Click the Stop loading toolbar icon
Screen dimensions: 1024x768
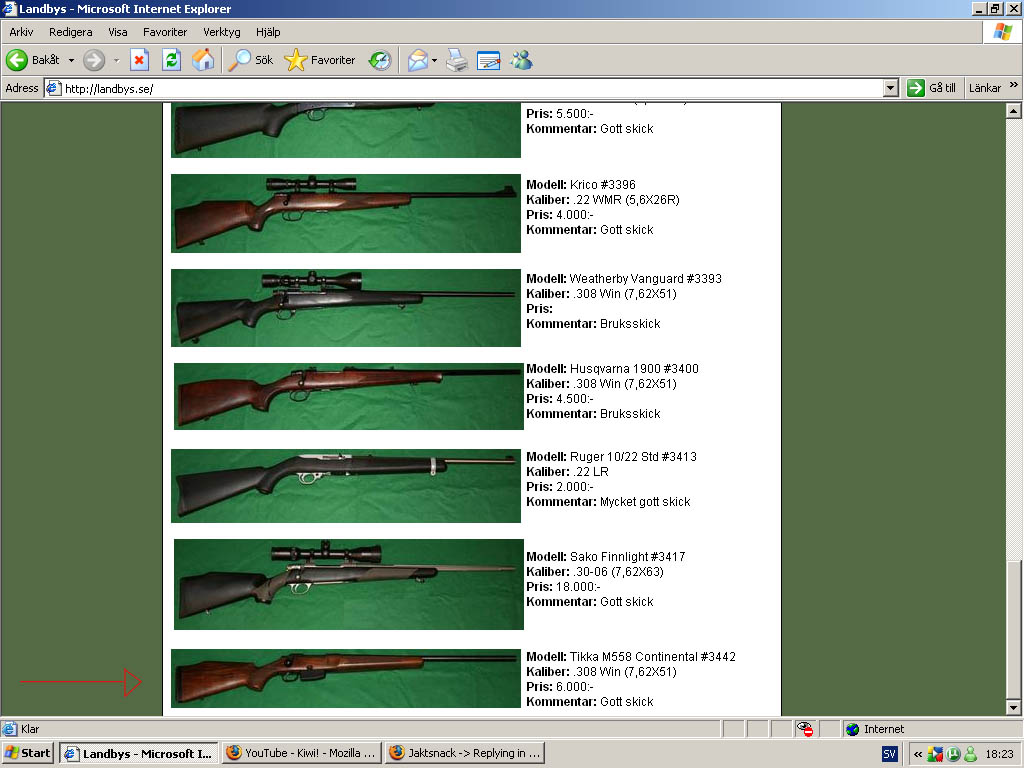point(139,60)
